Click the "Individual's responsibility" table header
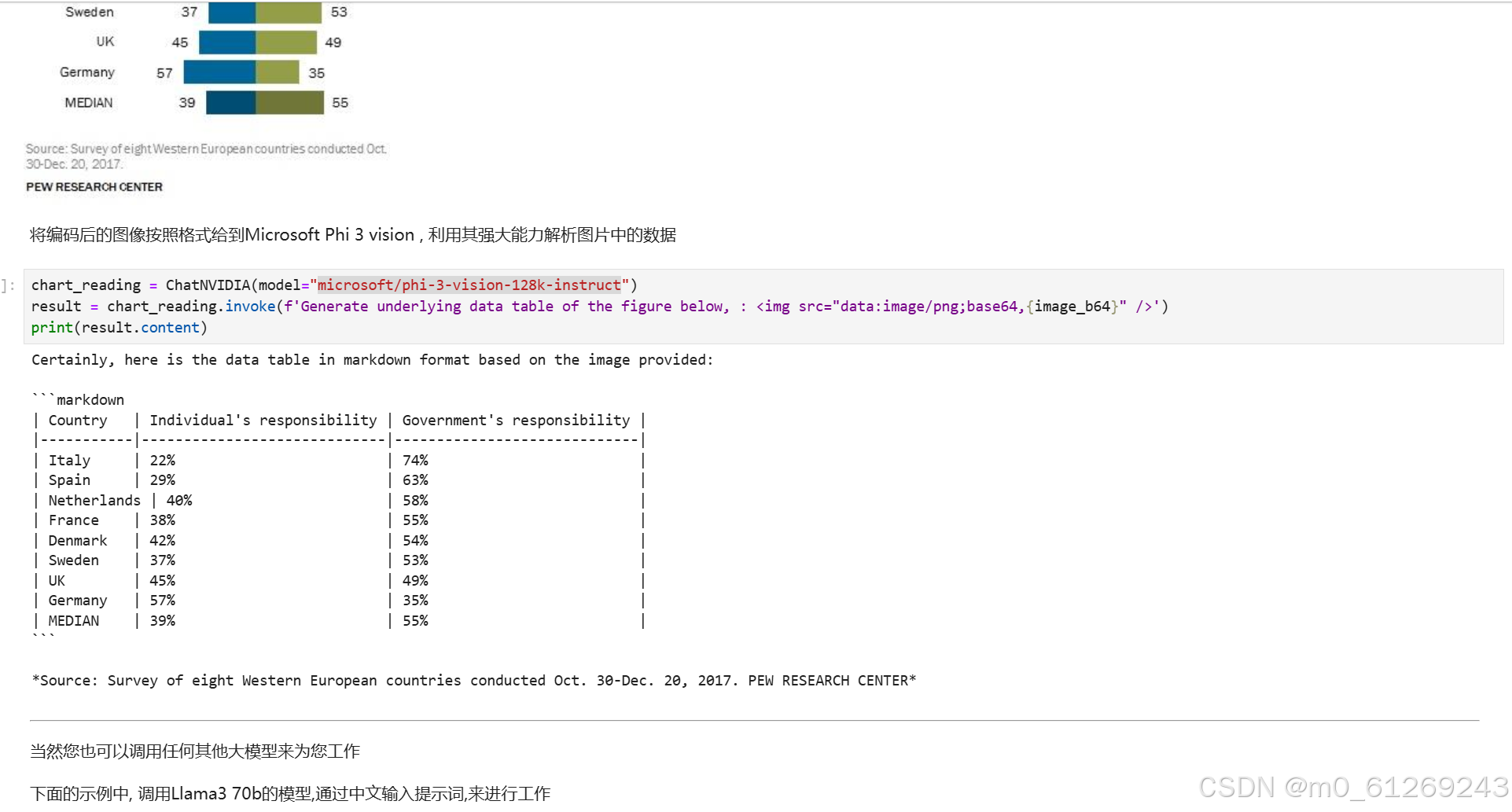 [263, 421]
